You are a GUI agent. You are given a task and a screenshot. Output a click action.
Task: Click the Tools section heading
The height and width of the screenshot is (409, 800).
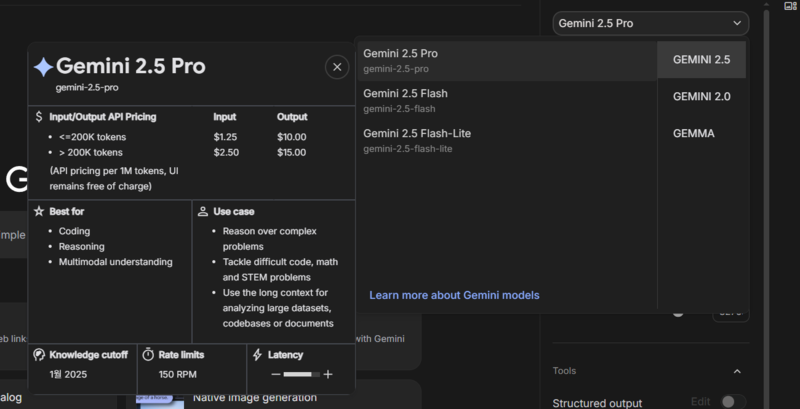pyautogui.click(x=564, y=371)
